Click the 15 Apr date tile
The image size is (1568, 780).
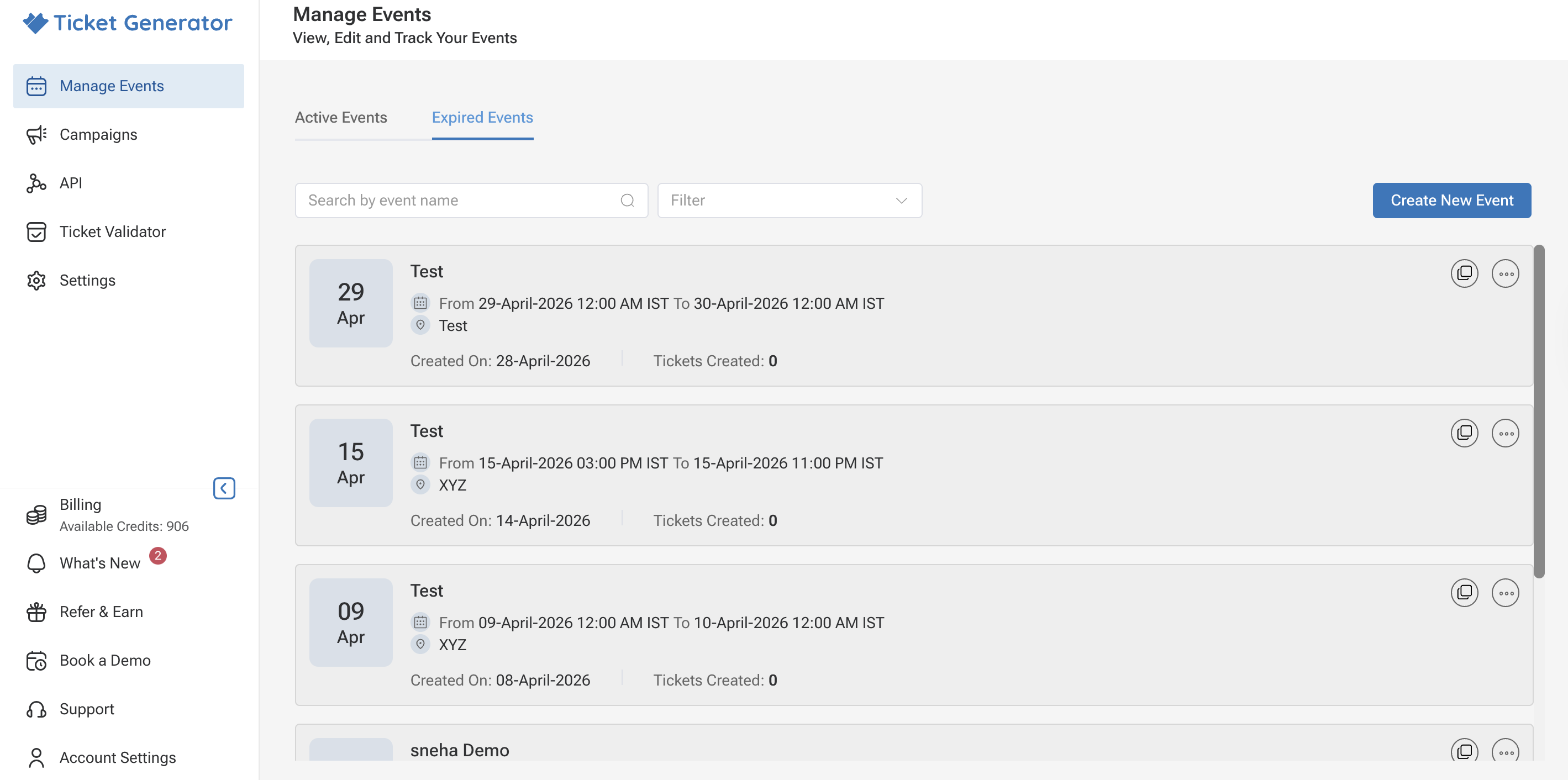351,462
